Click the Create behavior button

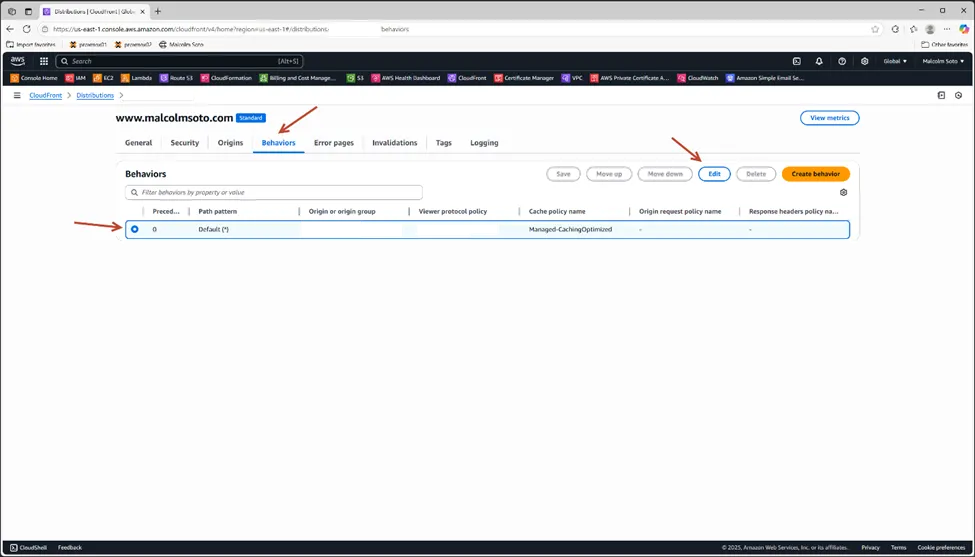(x=816, y=174)
